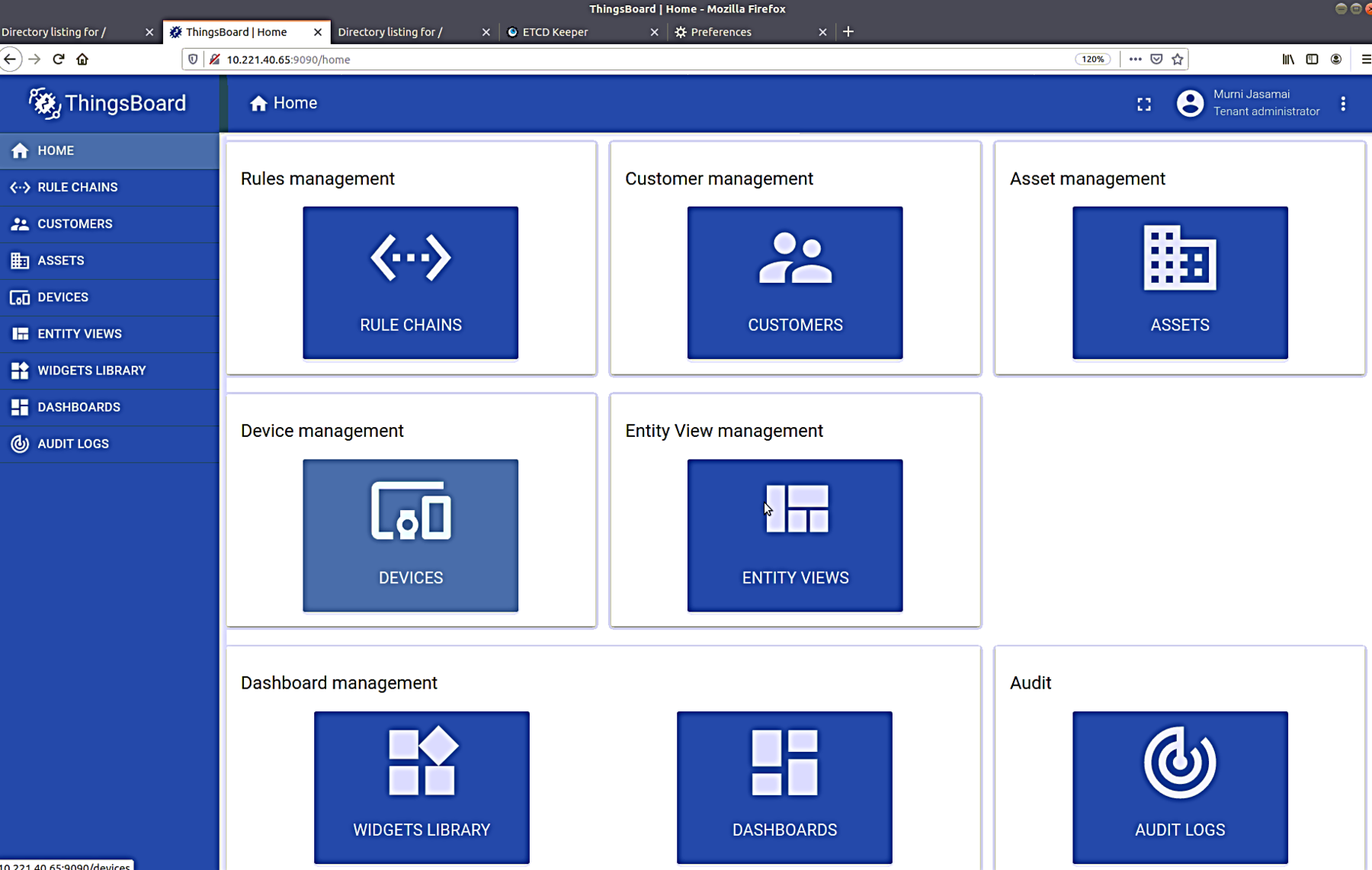
Task: Open the Devices tile
Action: coord(410,535)
